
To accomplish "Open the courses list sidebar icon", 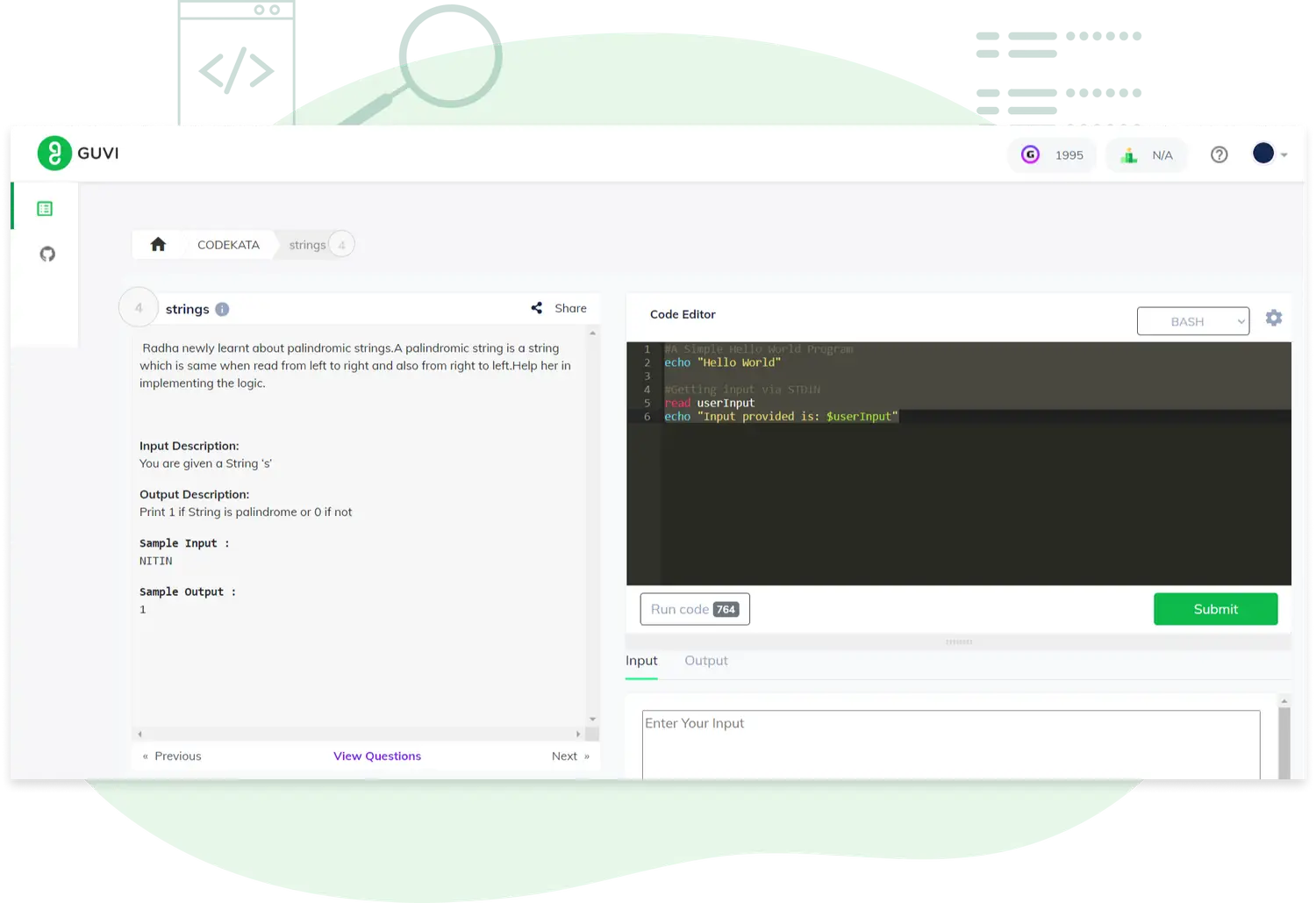I will point(45,209).
